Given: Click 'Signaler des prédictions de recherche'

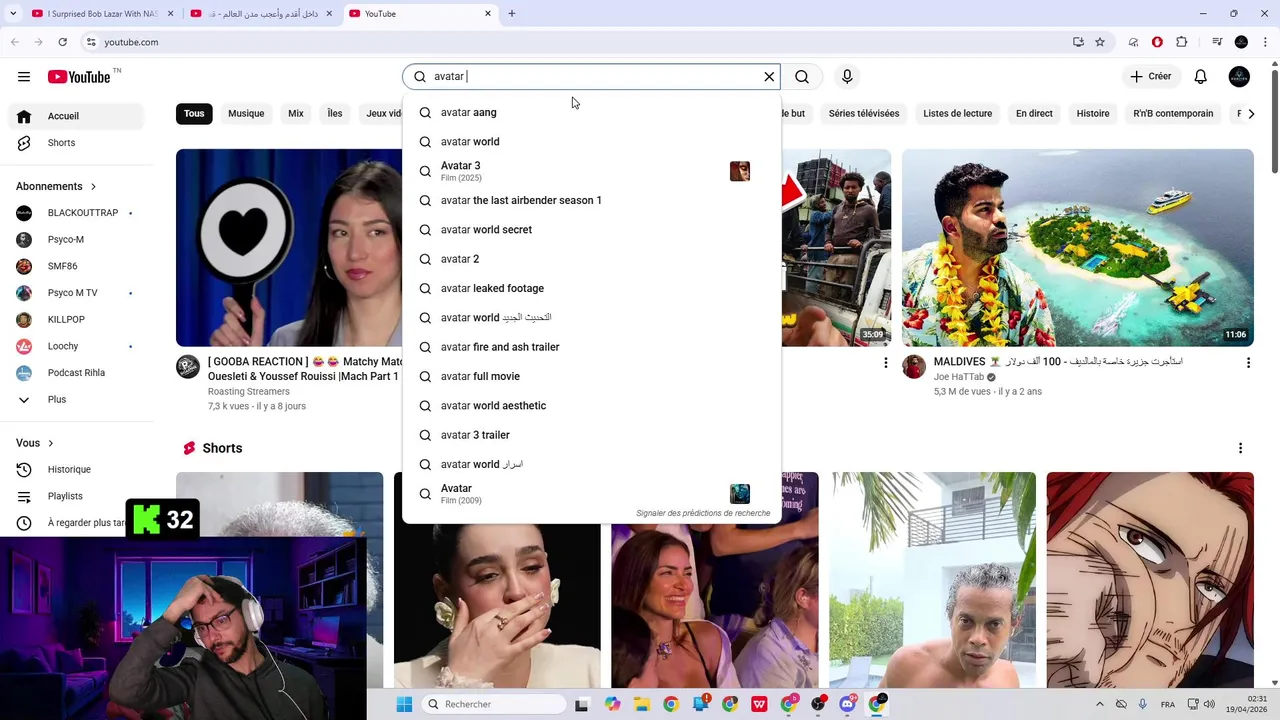Looking at the screenshot, I should click(x=703, y=513).
